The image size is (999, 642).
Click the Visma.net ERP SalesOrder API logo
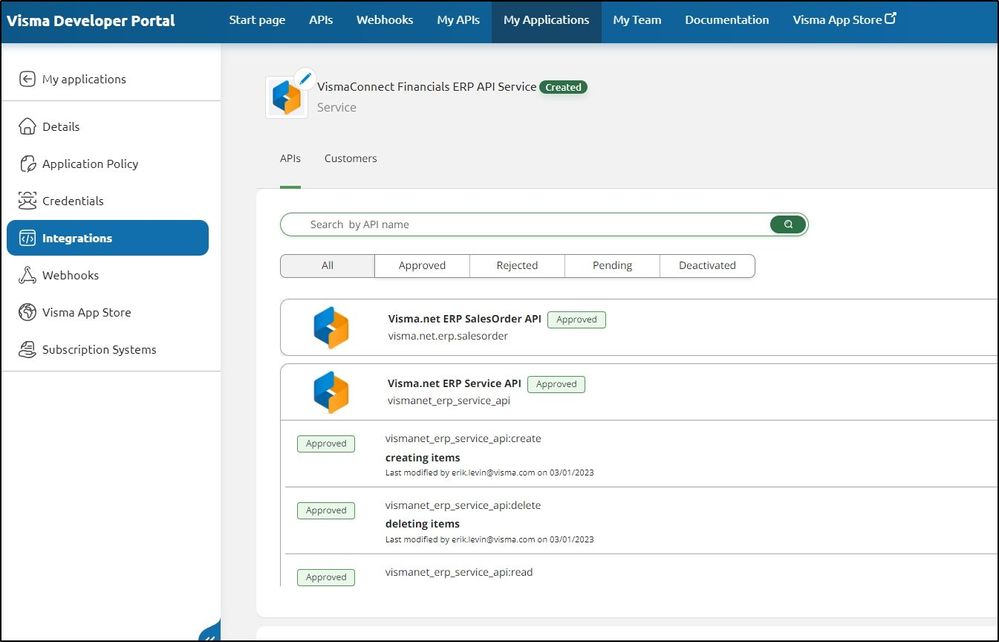[x=331, y=327]
